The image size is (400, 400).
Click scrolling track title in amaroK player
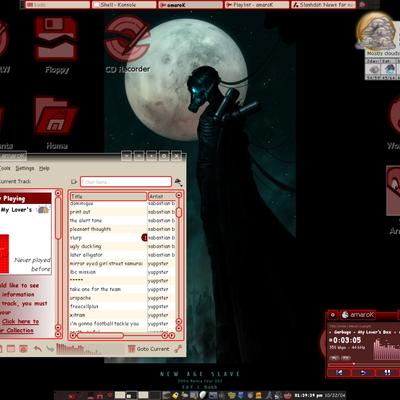(x=363, y=332)
